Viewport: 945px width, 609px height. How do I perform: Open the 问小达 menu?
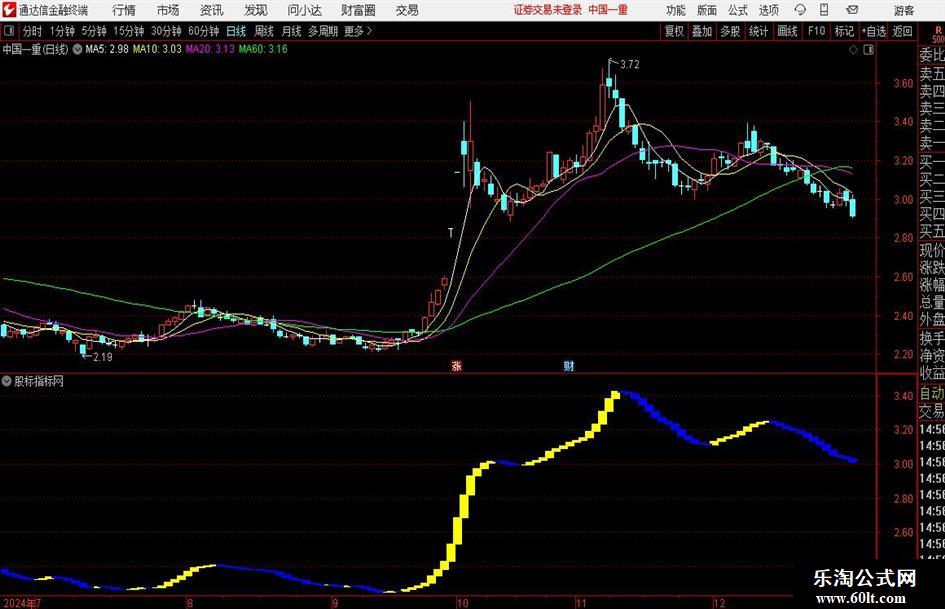click(304, 10)
